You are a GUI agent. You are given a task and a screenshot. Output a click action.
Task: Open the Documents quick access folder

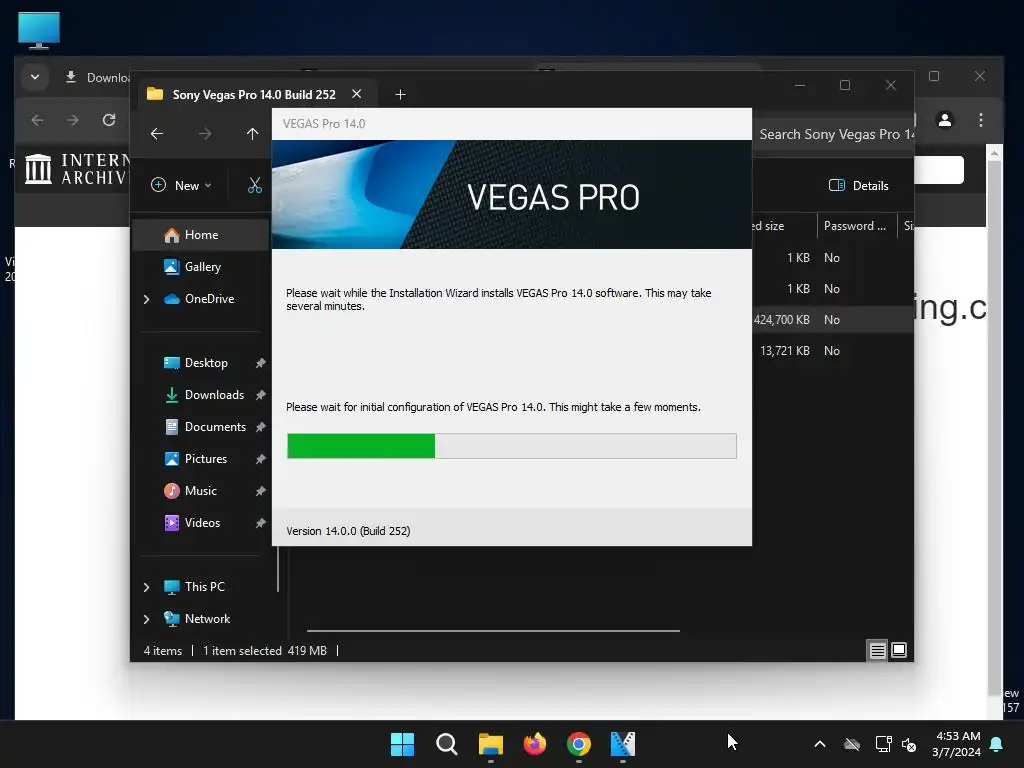(215, 427)
